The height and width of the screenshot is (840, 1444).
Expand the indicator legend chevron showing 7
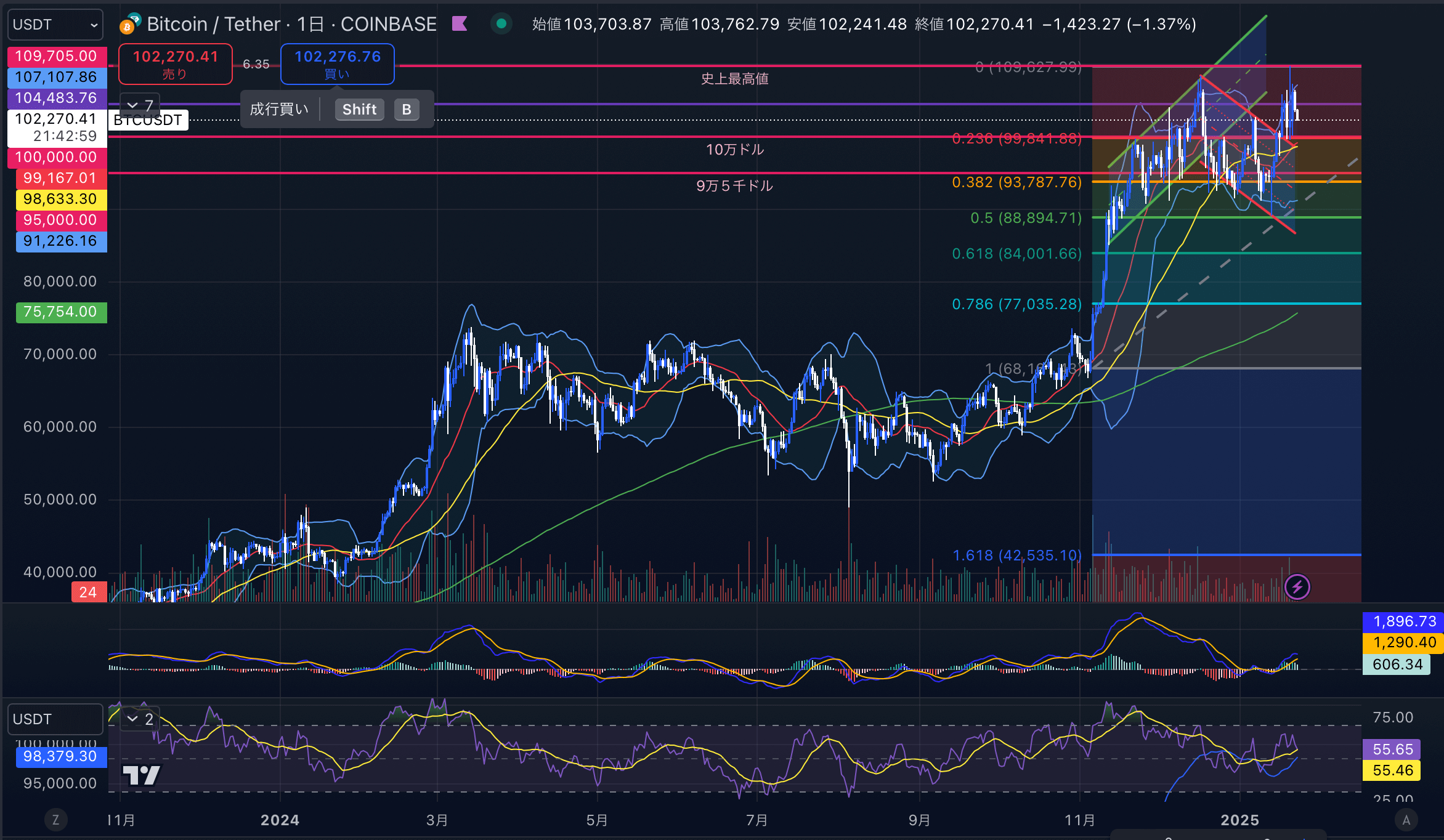(140, 105)
